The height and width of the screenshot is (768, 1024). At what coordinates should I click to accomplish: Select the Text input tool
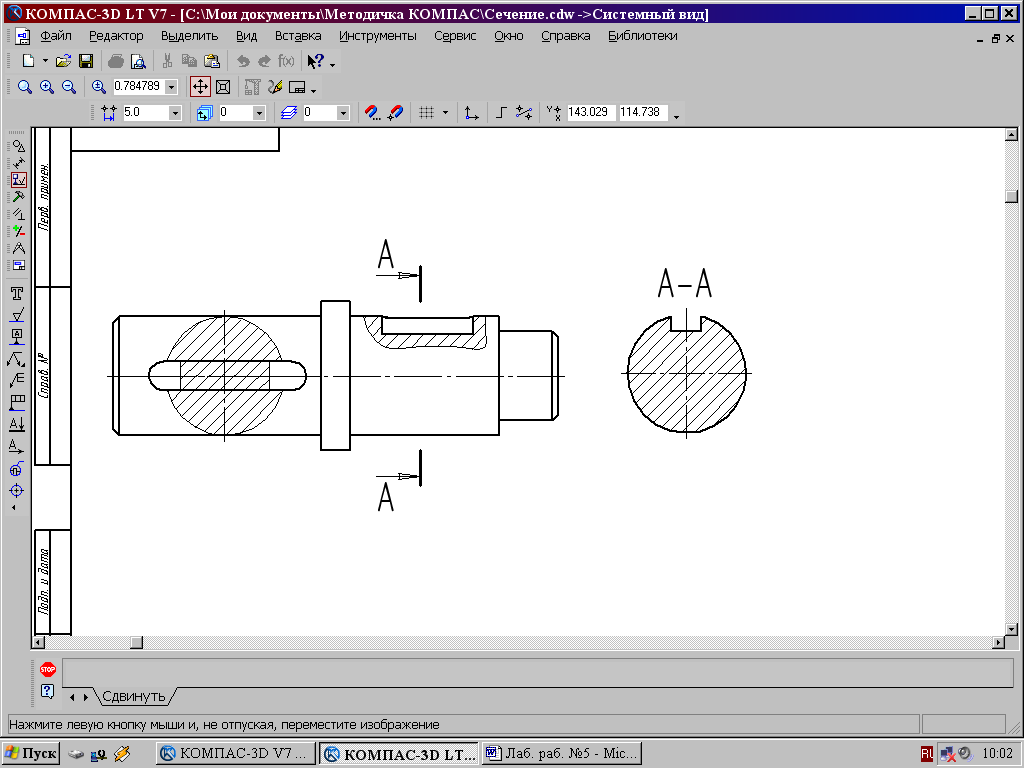(17, 294)
